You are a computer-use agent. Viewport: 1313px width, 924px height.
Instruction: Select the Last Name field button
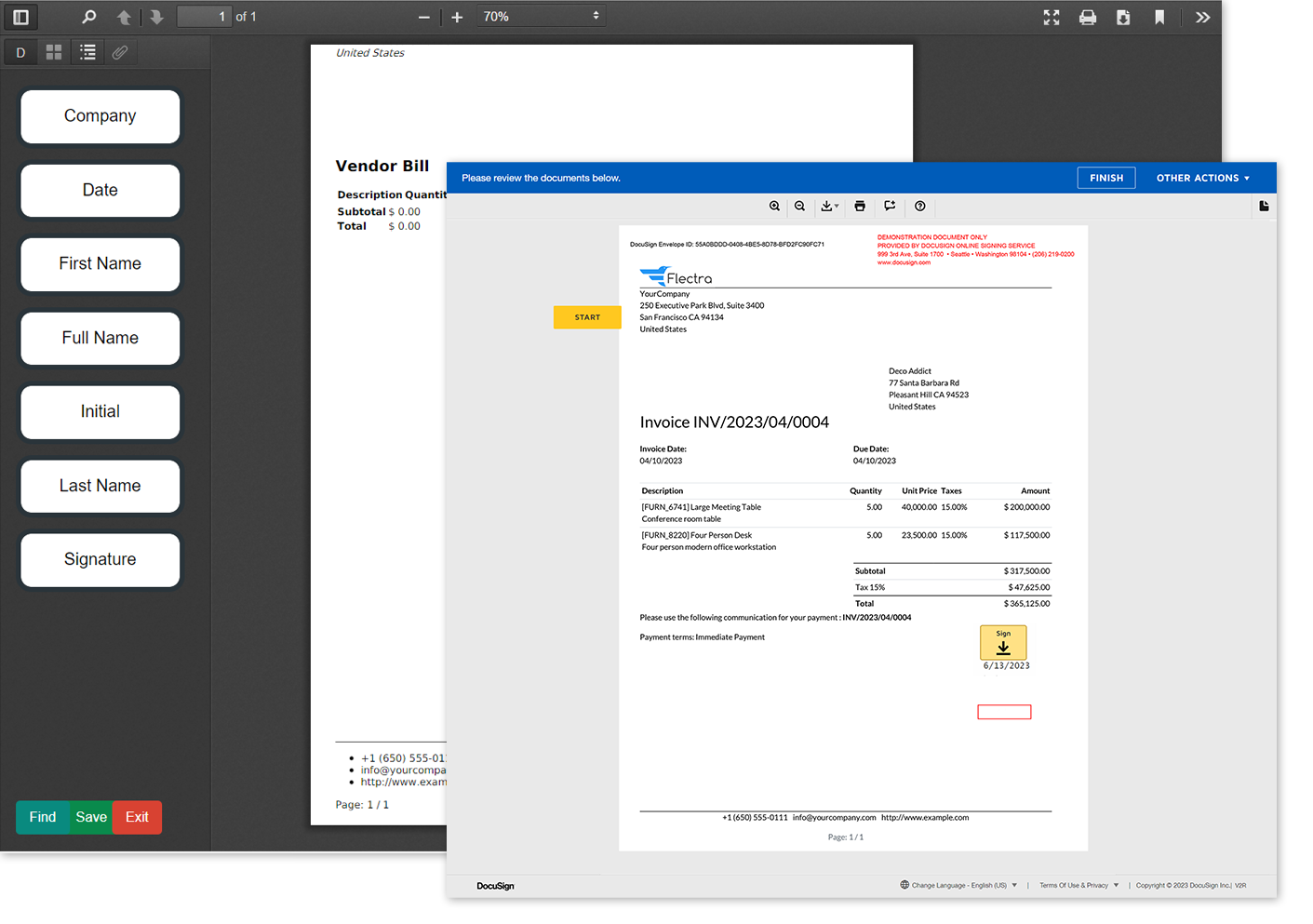100,487
